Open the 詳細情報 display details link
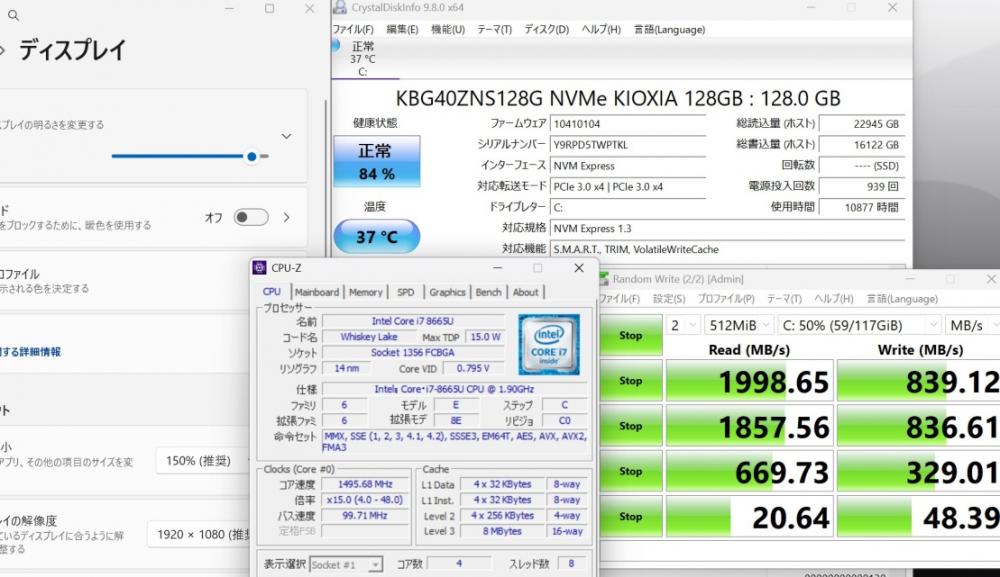1000x577 pixels. pyautogui.click(x=31, y=352)
